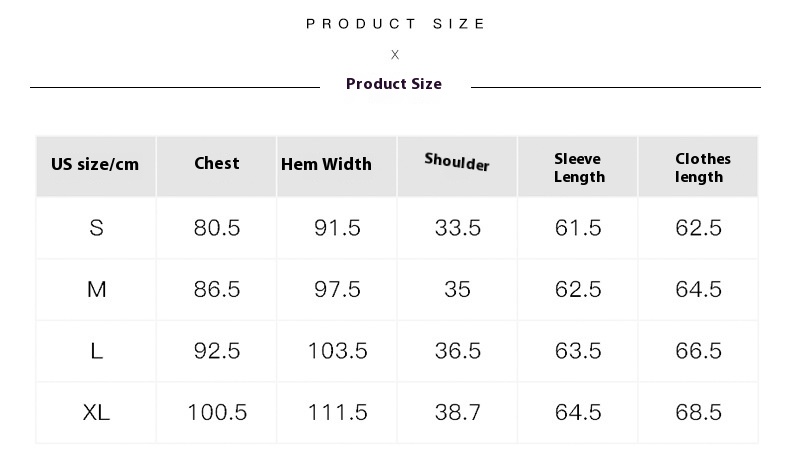This screenshot has width=790, height=466.
Task: Click the US size/cm column header
Action: [95, 164]
